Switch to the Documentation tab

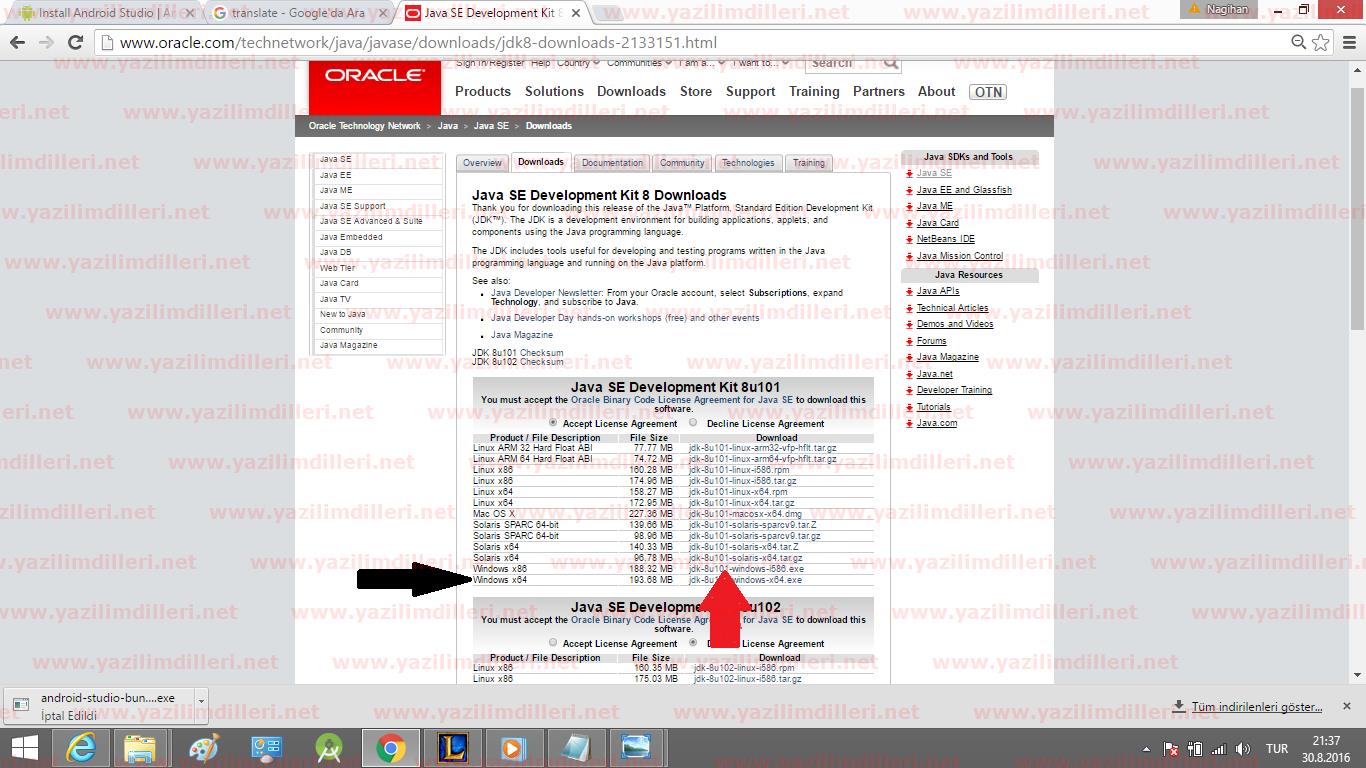[612, 163]
